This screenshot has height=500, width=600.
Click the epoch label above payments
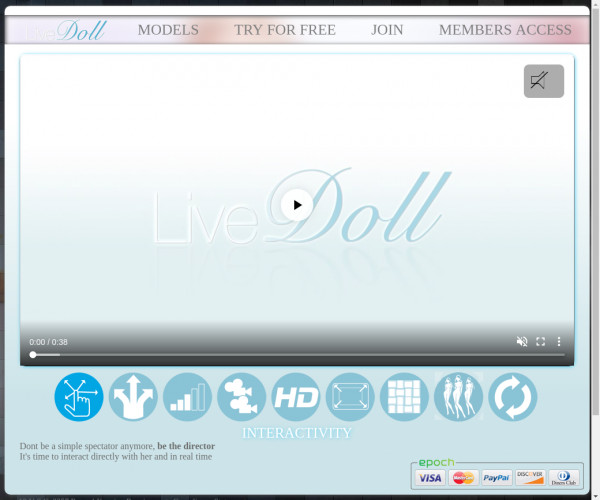[x=436, y=463]
